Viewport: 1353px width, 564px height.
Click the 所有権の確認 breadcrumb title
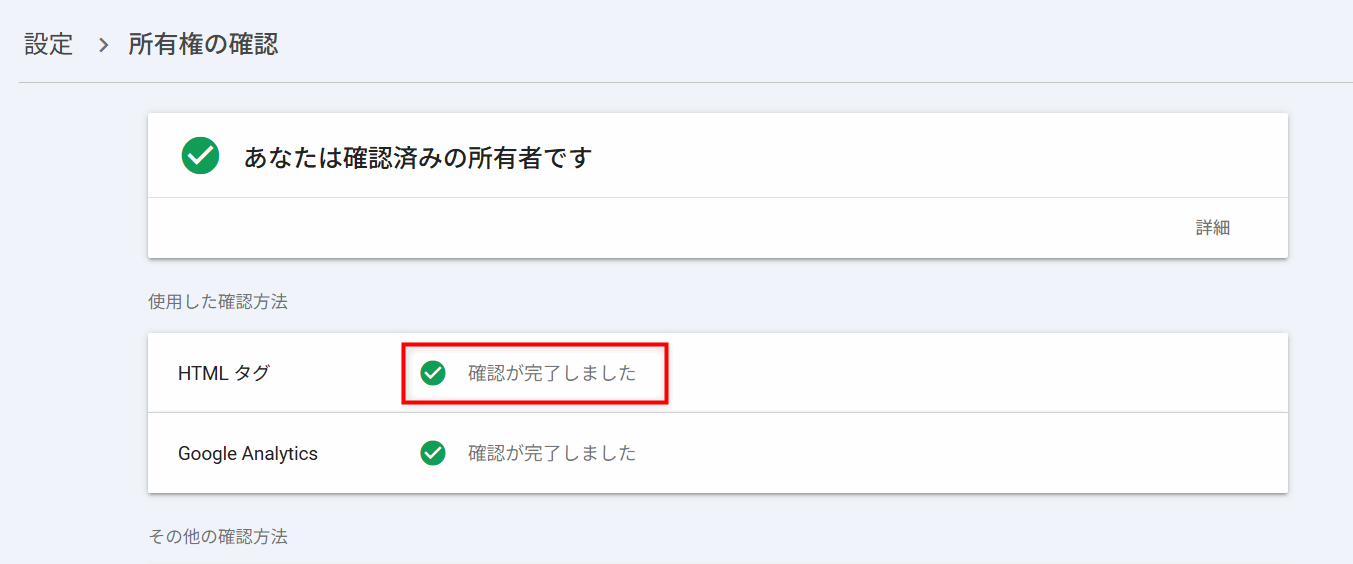tap(203, 45)
